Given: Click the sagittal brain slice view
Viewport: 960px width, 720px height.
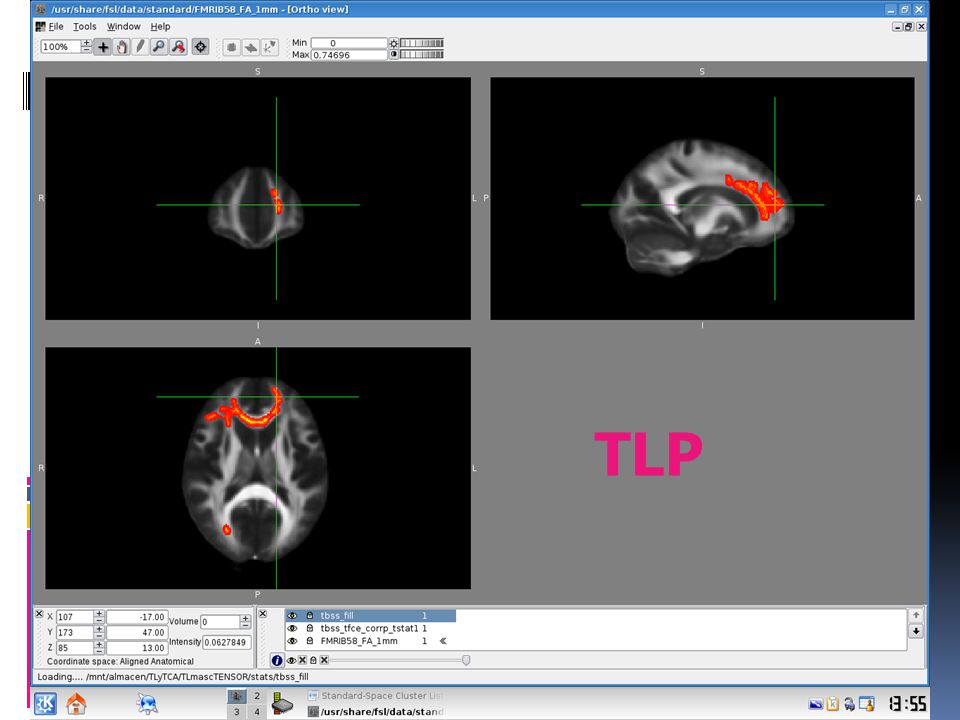Looking at the screenshot, I should click(702, 198).
